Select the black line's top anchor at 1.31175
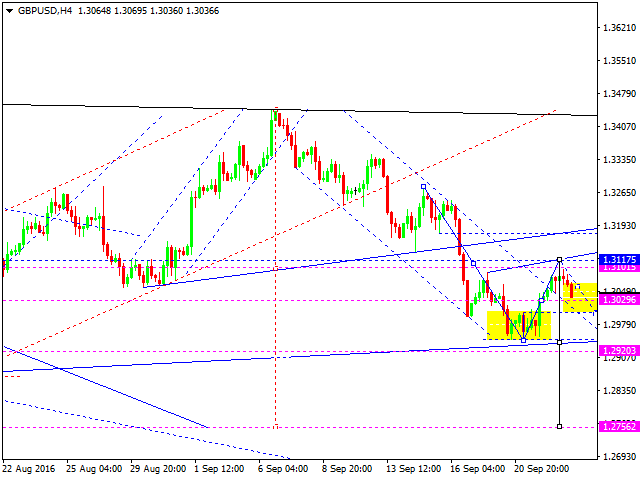The width and height of the screenshot is (640, 480). pos(559,260)
